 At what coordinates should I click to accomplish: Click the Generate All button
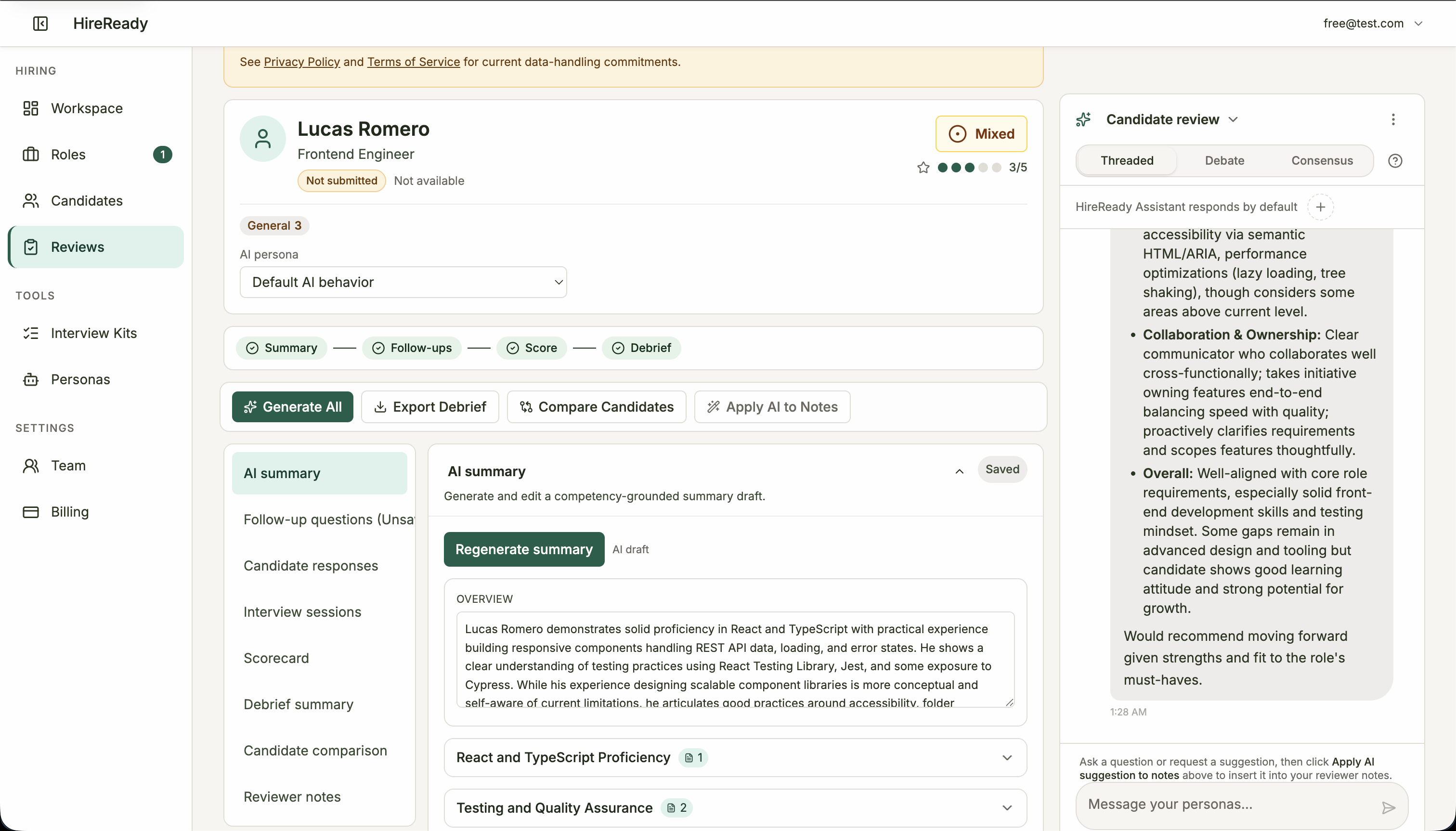point(292,406)
